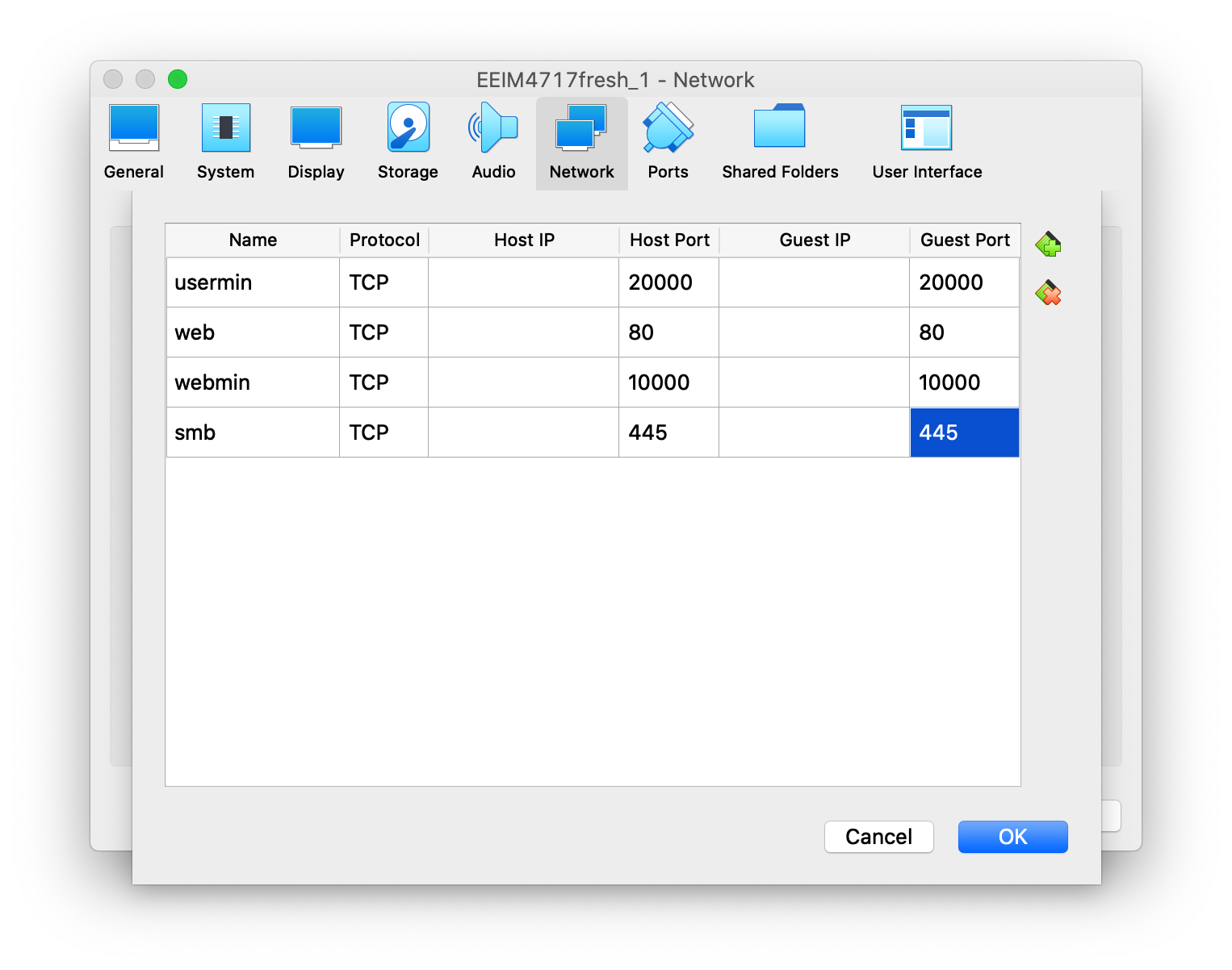Image resolution: width=1232 pixels, height=970 pixels.
Task: Click the Host Port cell showing 80
Action: click(x=668, y=332)
